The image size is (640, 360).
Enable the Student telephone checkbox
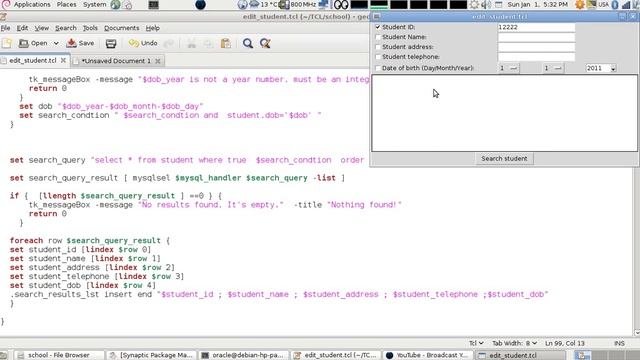pos(378,57)
